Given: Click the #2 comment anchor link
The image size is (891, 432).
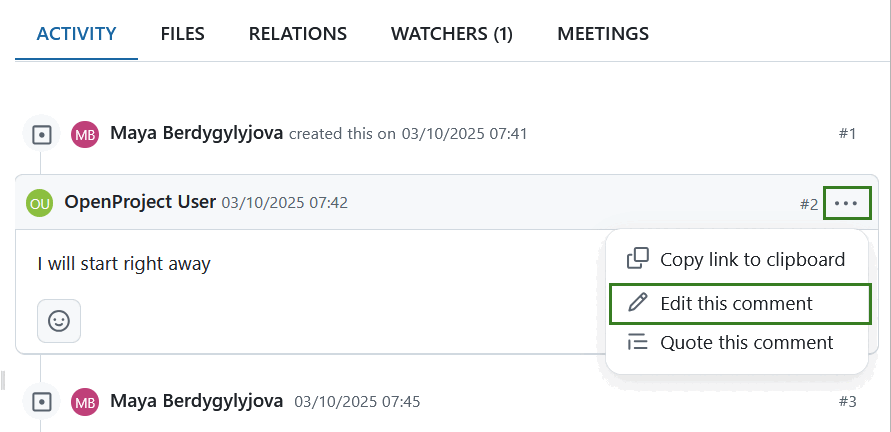Looking at the screenshot, I should 809,204.
